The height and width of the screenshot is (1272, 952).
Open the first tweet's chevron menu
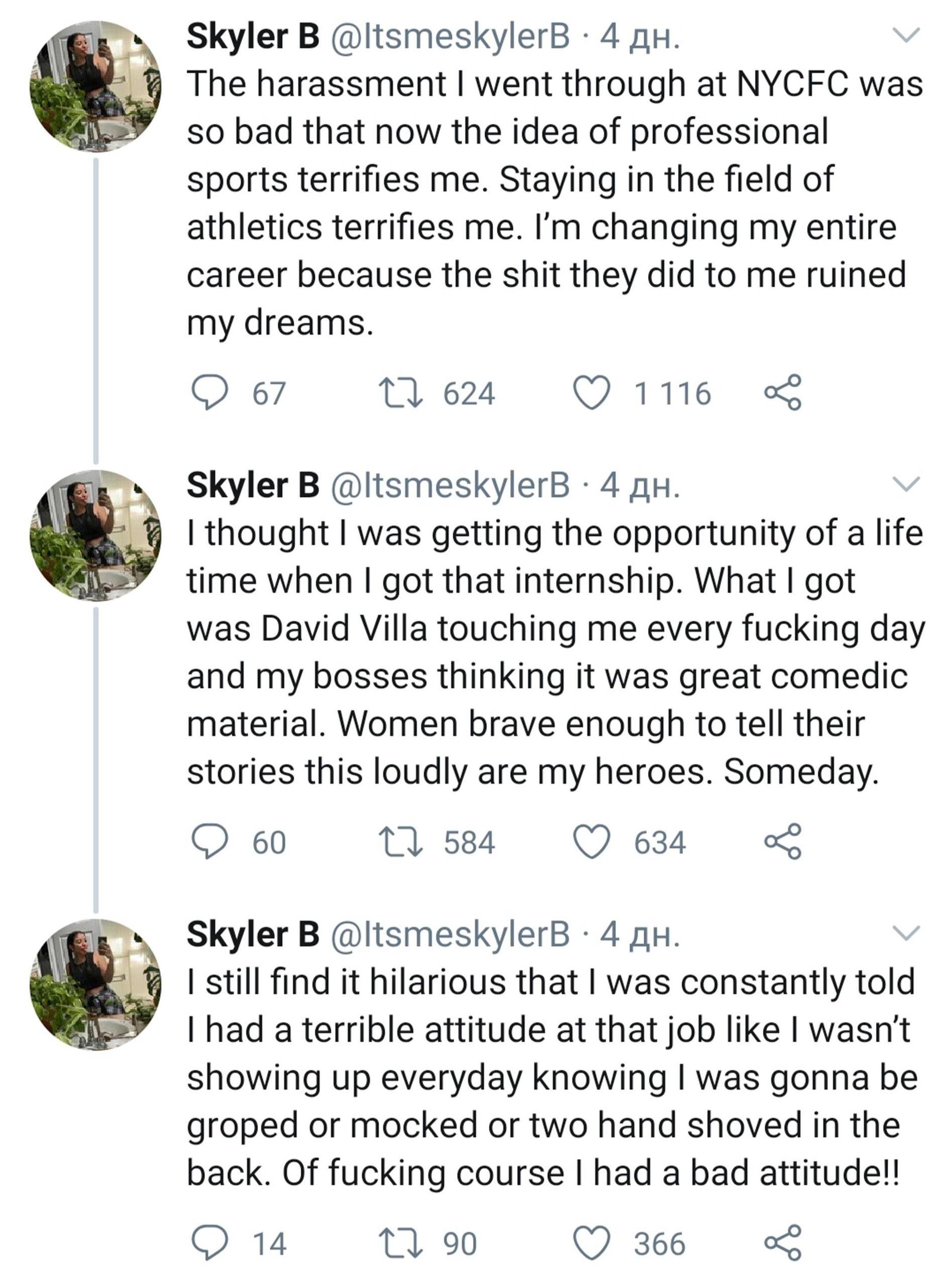(x=906, y=36)
